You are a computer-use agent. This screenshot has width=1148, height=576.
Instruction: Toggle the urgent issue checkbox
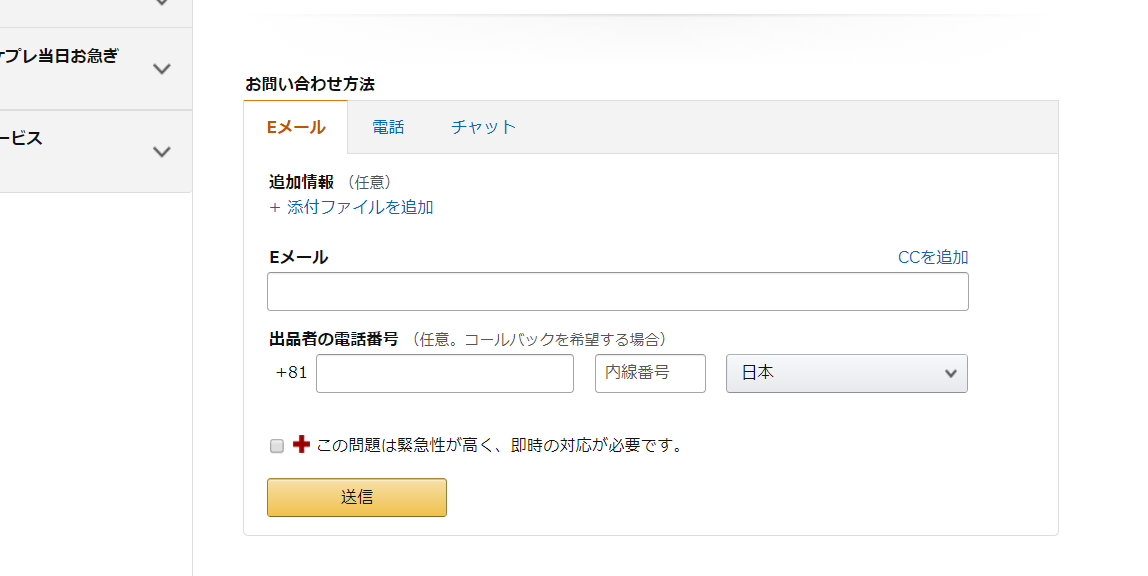pyautogui.click(x=277, y=446)
